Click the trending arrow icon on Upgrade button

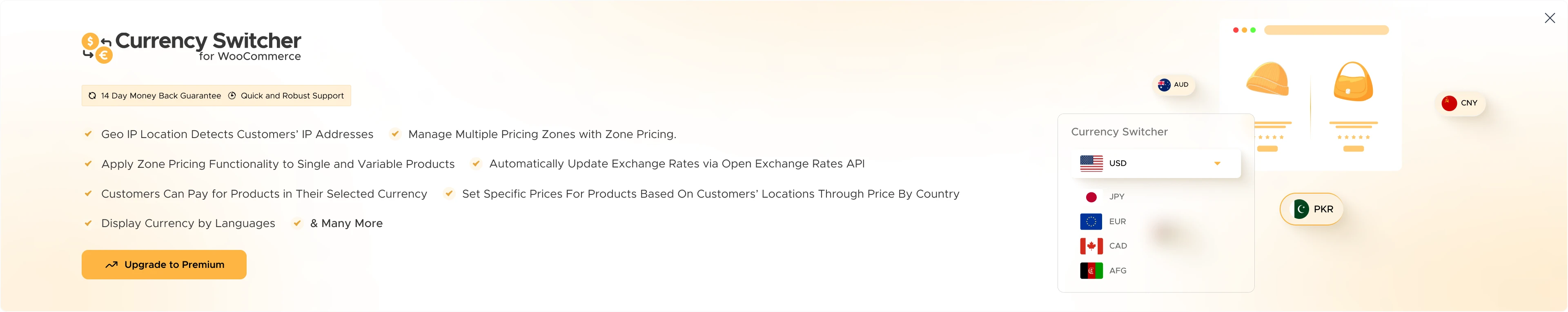click(111, 265)
